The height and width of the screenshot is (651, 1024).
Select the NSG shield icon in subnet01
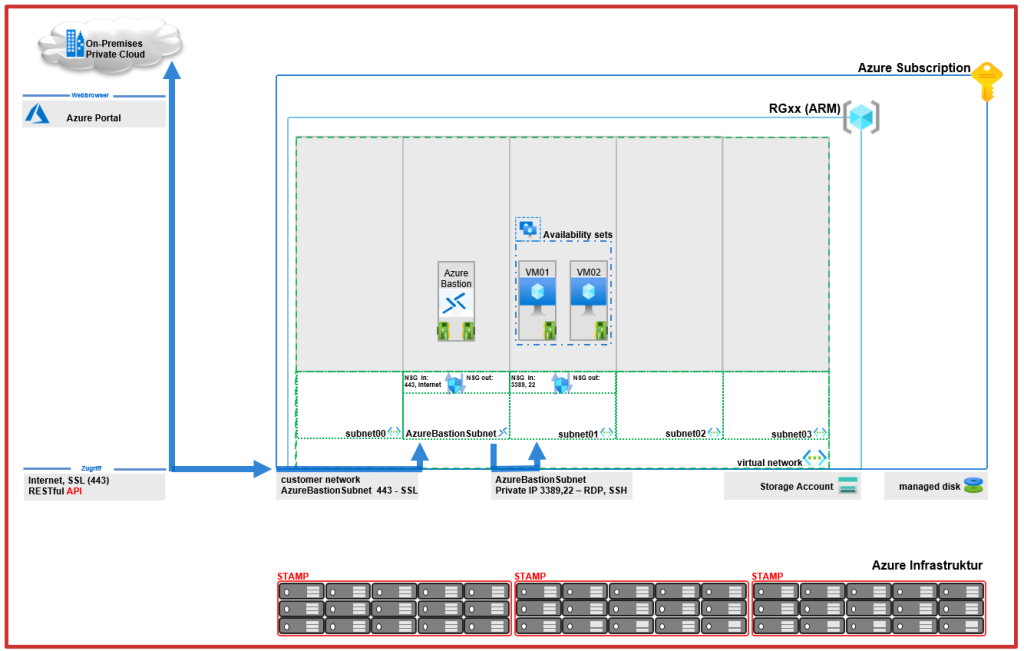[x=561, y=383]
